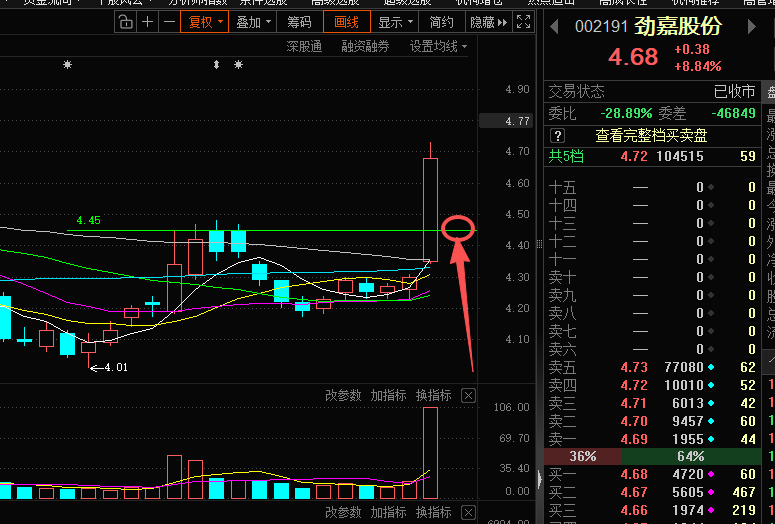Screen dimensions: 775x524
Task: Click 卖三 price 4.71
Action: tap(634, 403)
